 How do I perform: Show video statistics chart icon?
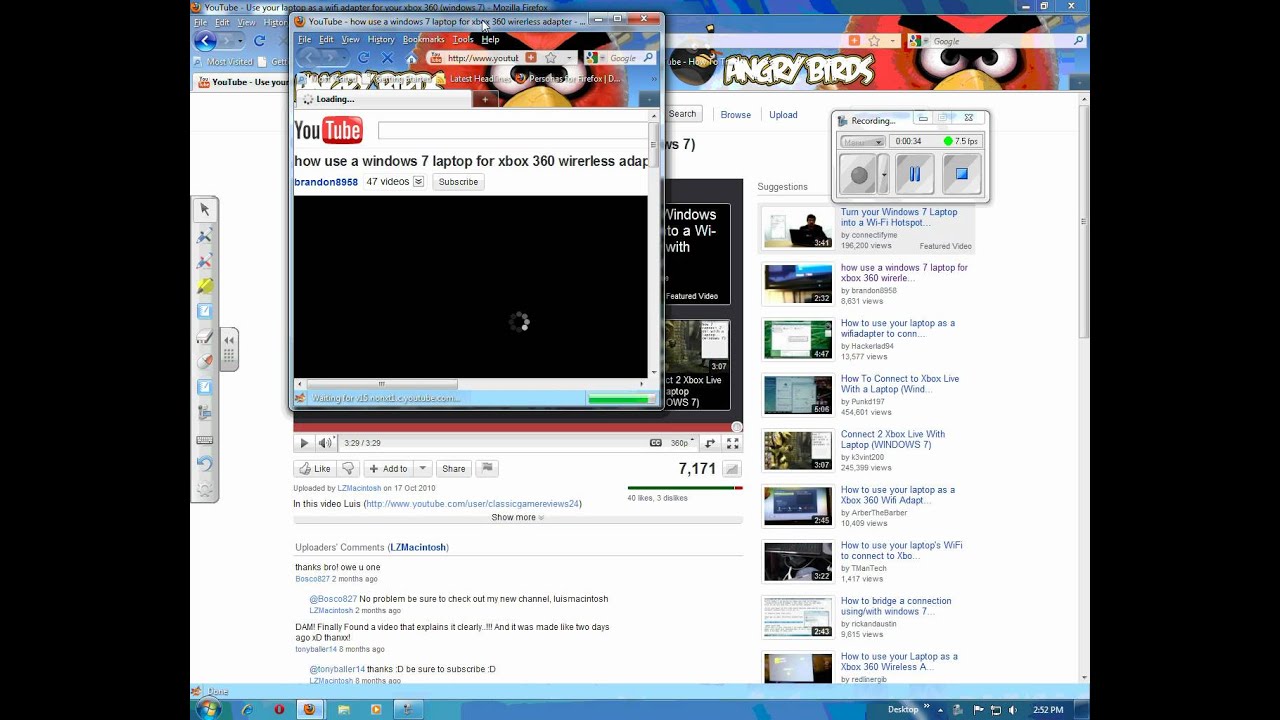point(731,469)
